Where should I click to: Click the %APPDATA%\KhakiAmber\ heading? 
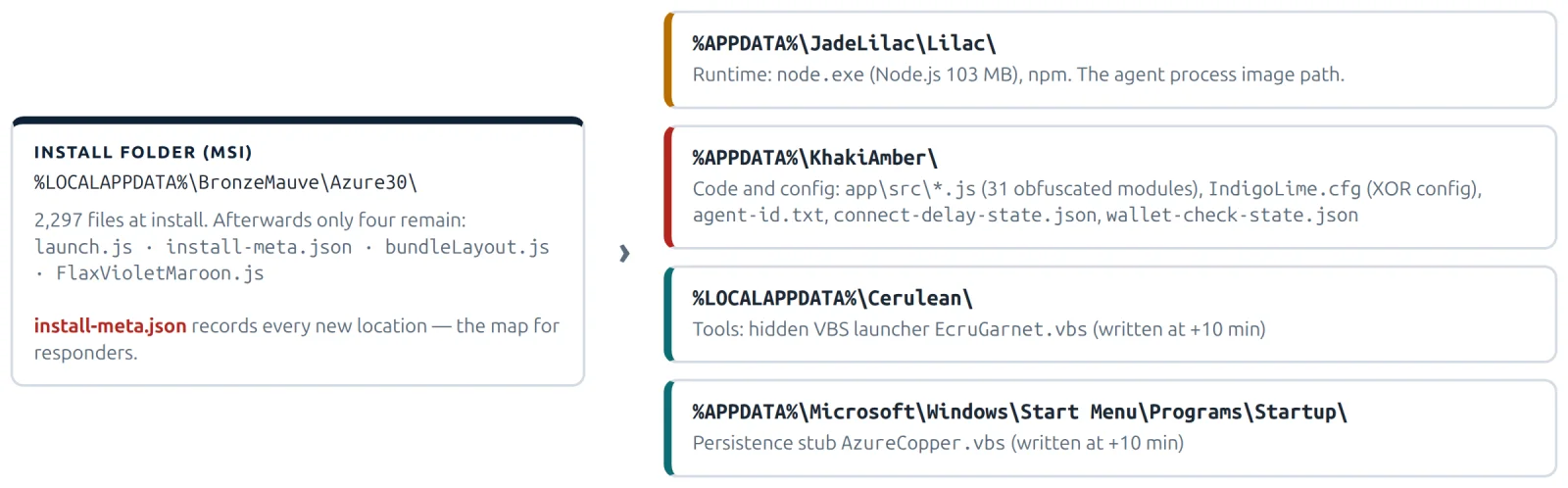814,158
